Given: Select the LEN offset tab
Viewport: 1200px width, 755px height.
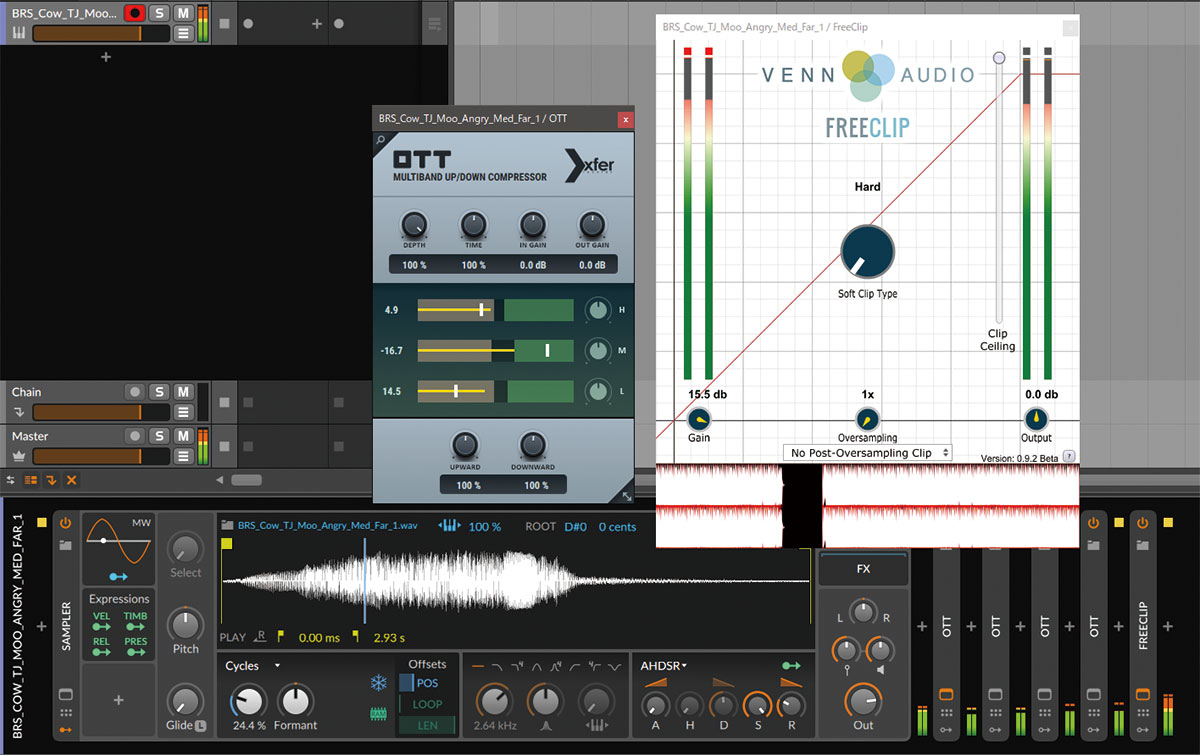Looking at the screenshot, I should [x=426, y=725].
